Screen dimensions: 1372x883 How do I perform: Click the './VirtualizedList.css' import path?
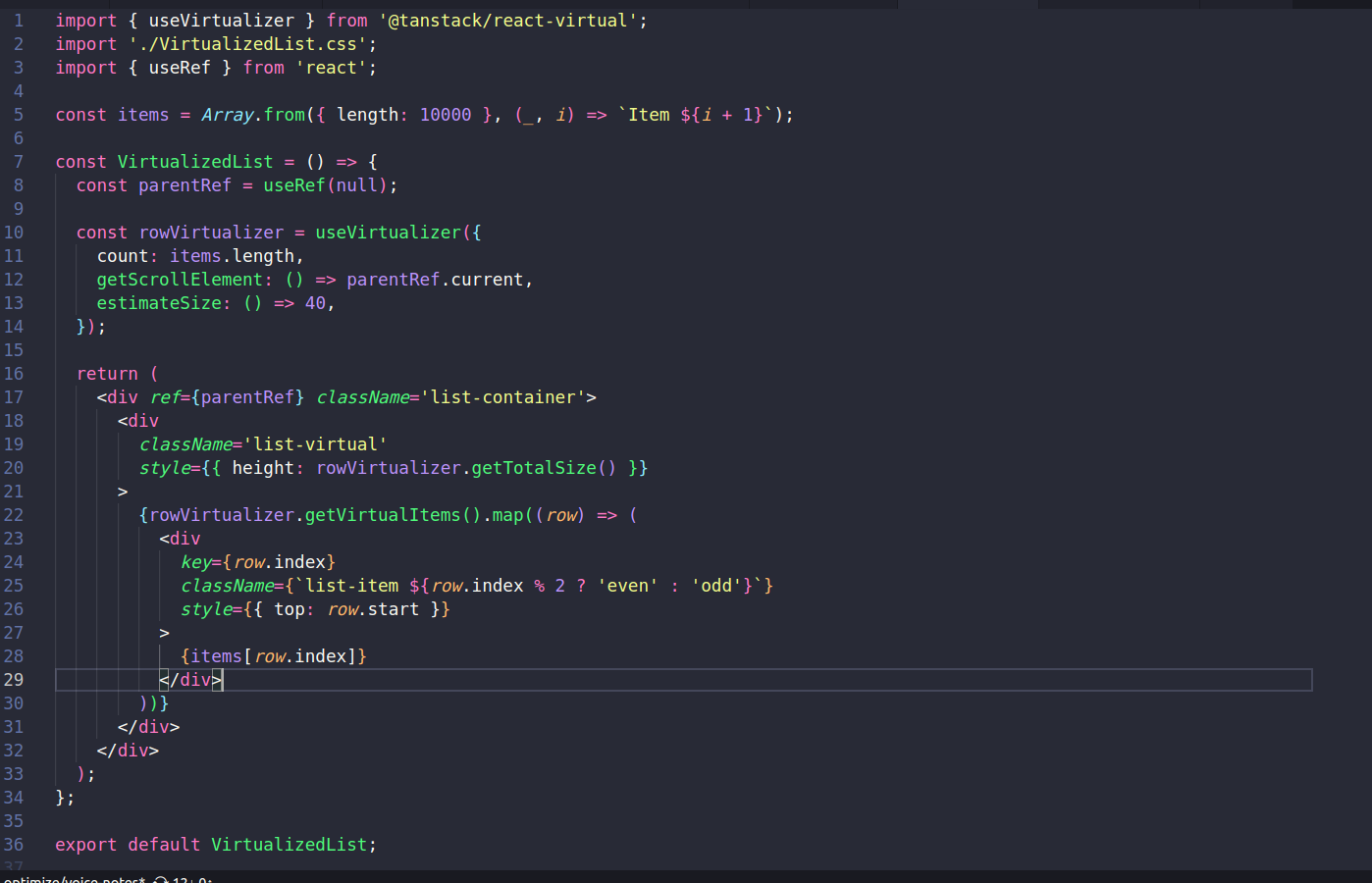pyautogui.click(x=247, y=44)
